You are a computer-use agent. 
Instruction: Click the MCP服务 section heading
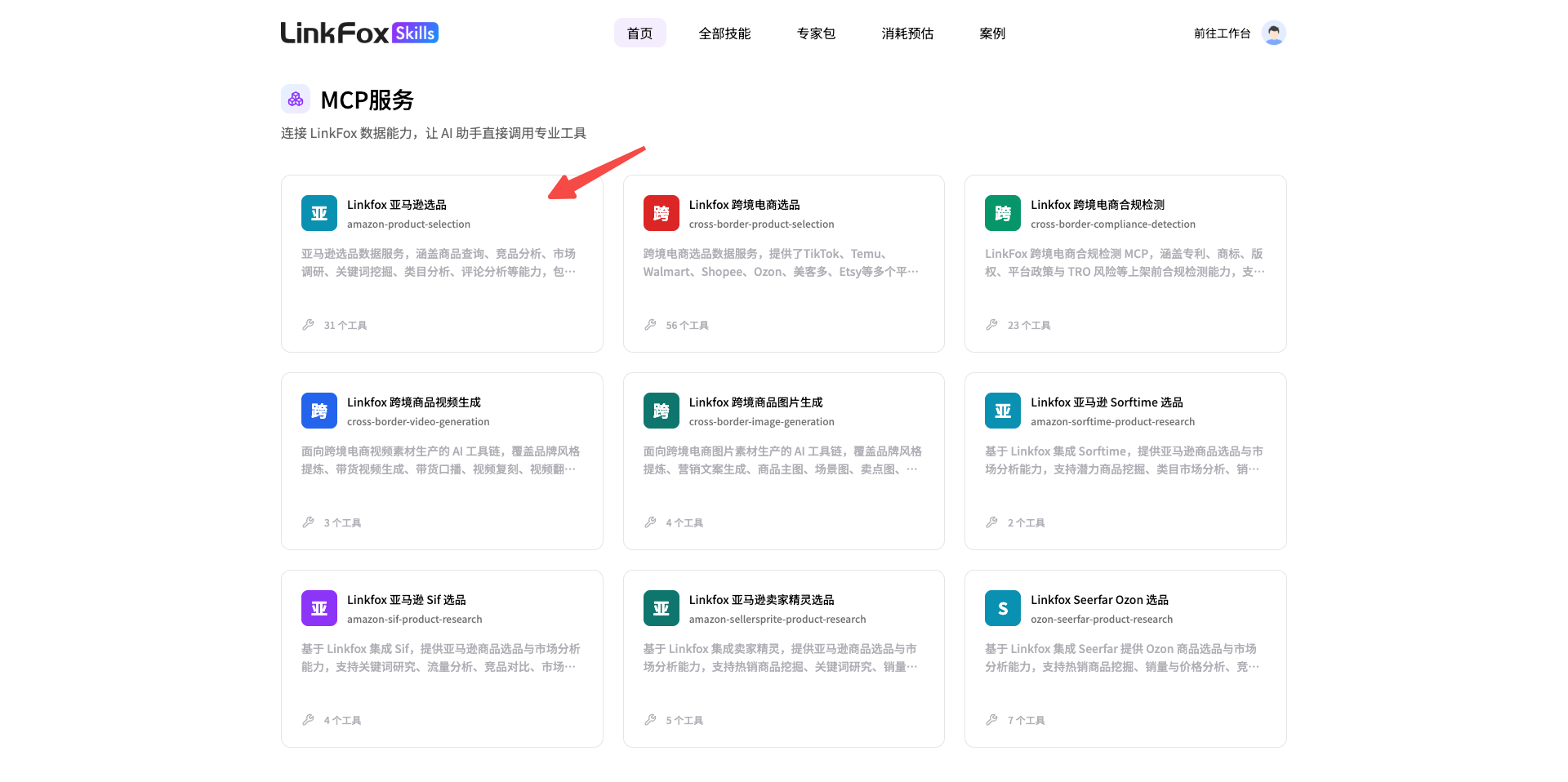point(367,100)
